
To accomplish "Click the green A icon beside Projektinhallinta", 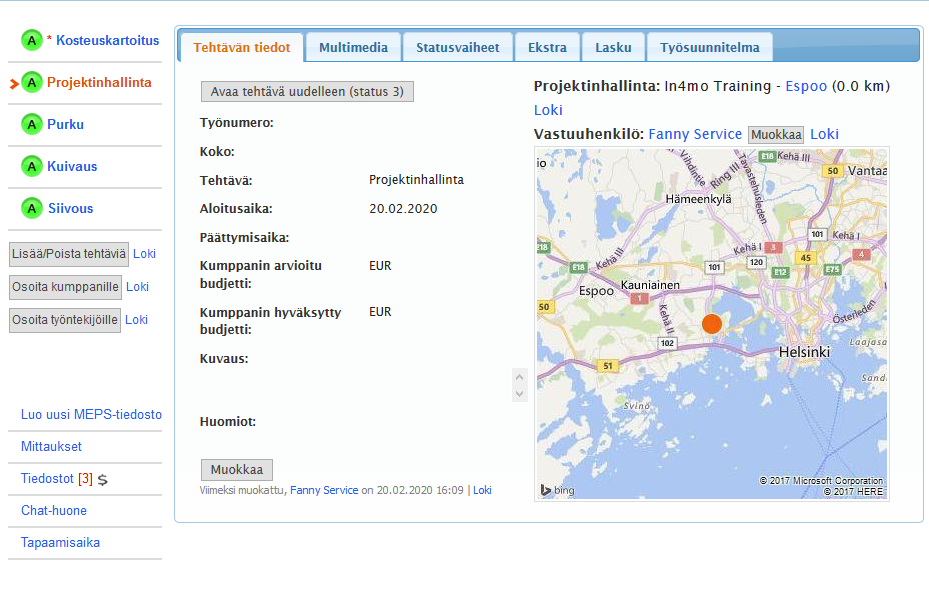I will pos(32,83).
